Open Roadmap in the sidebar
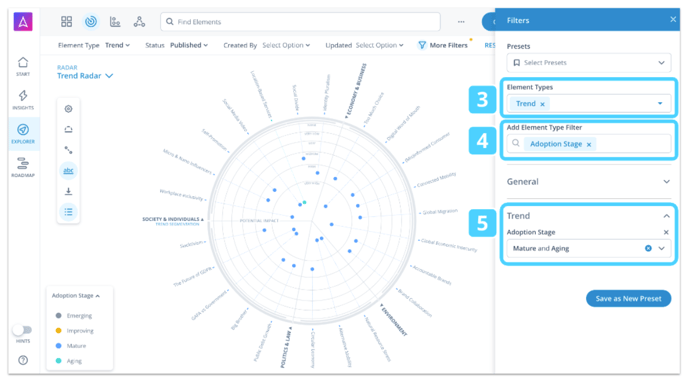688x383 pixels. point(23,167)
